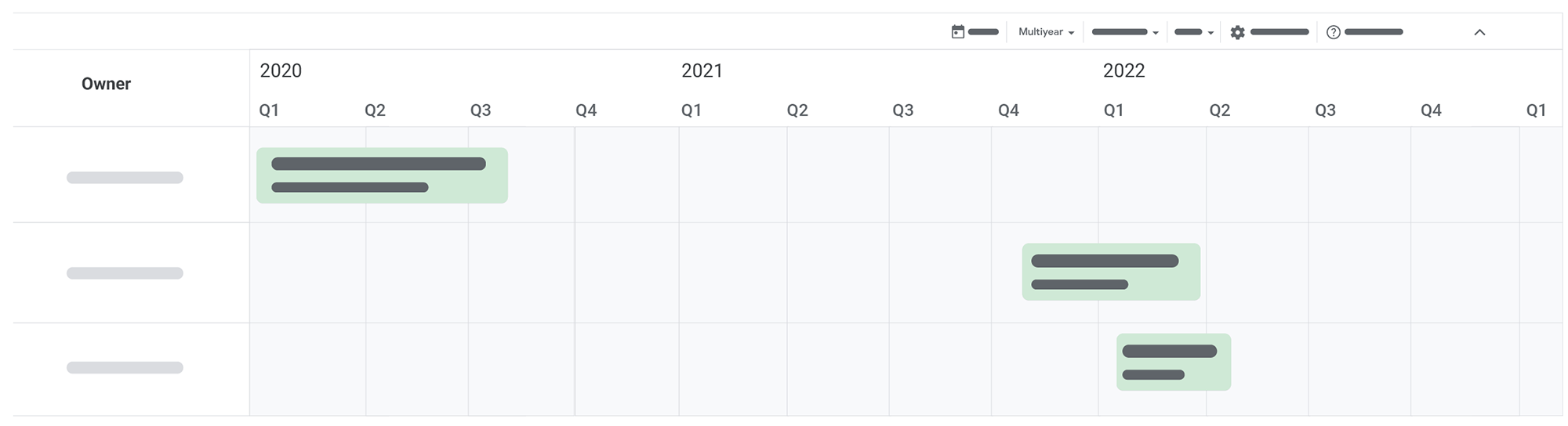Click the calendar icon in the toolbar
The width and height of the screenshot is (1568, 426).
click(x=957, y=32)
